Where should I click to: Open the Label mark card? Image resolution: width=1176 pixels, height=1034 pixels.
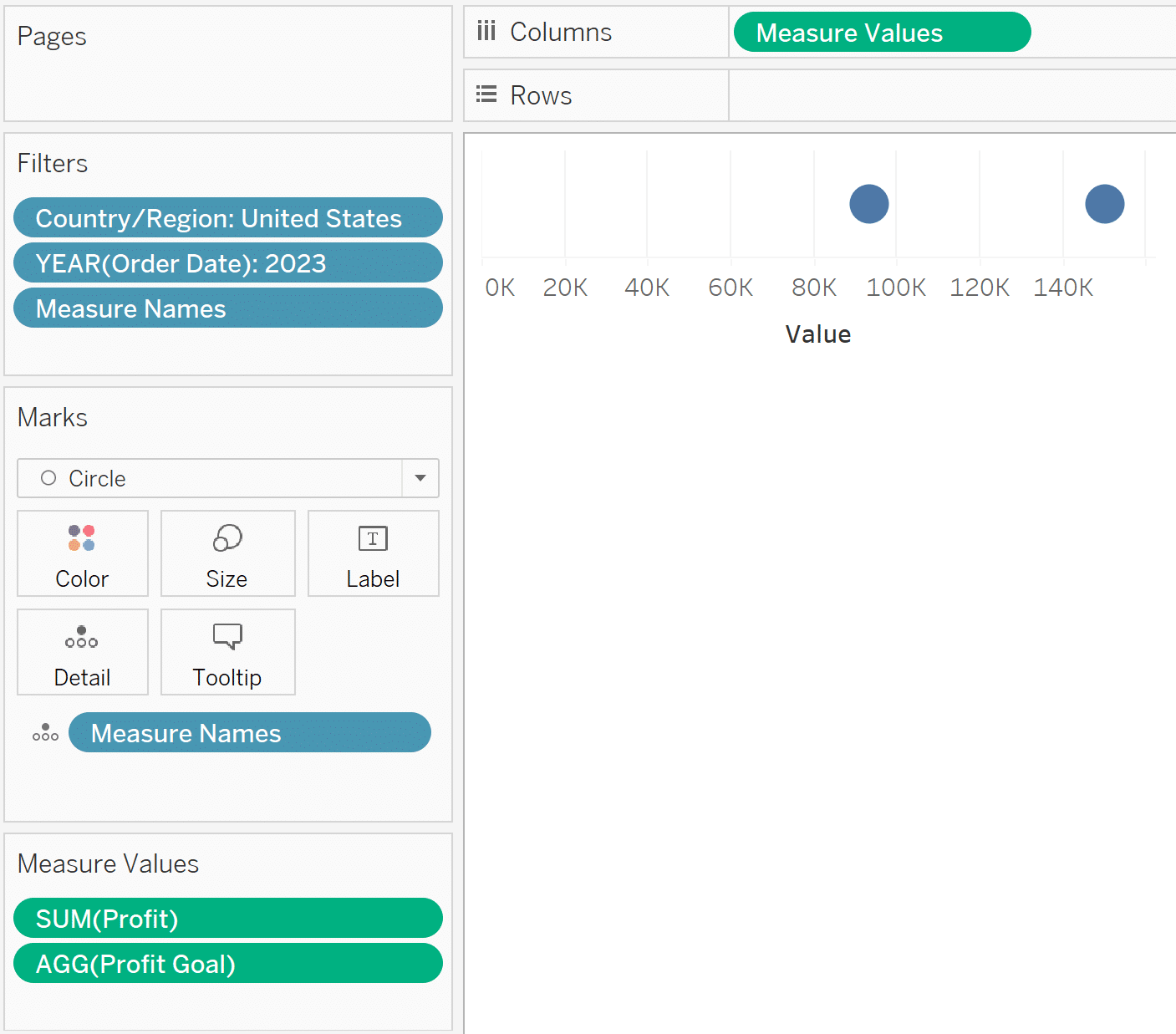point(373,553)
